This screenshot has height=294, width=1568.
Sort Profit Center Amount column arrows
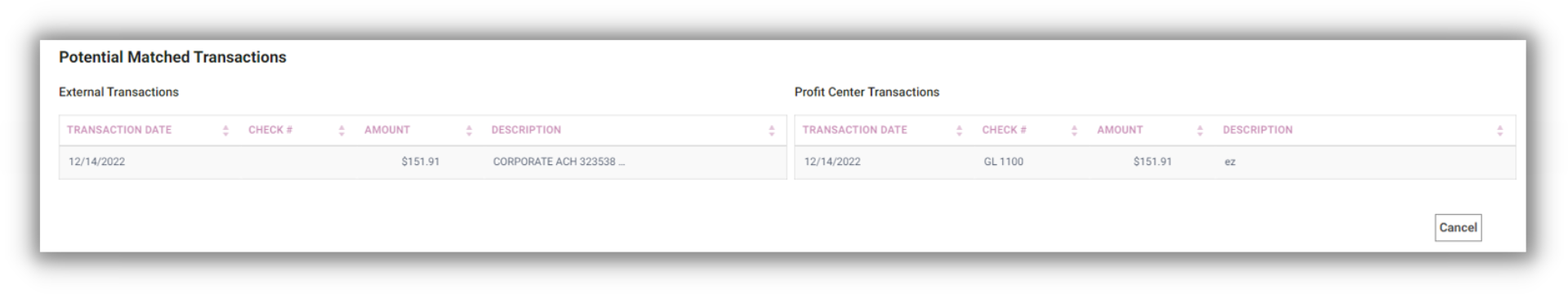pyautogui.click(x=1200, y=131)
